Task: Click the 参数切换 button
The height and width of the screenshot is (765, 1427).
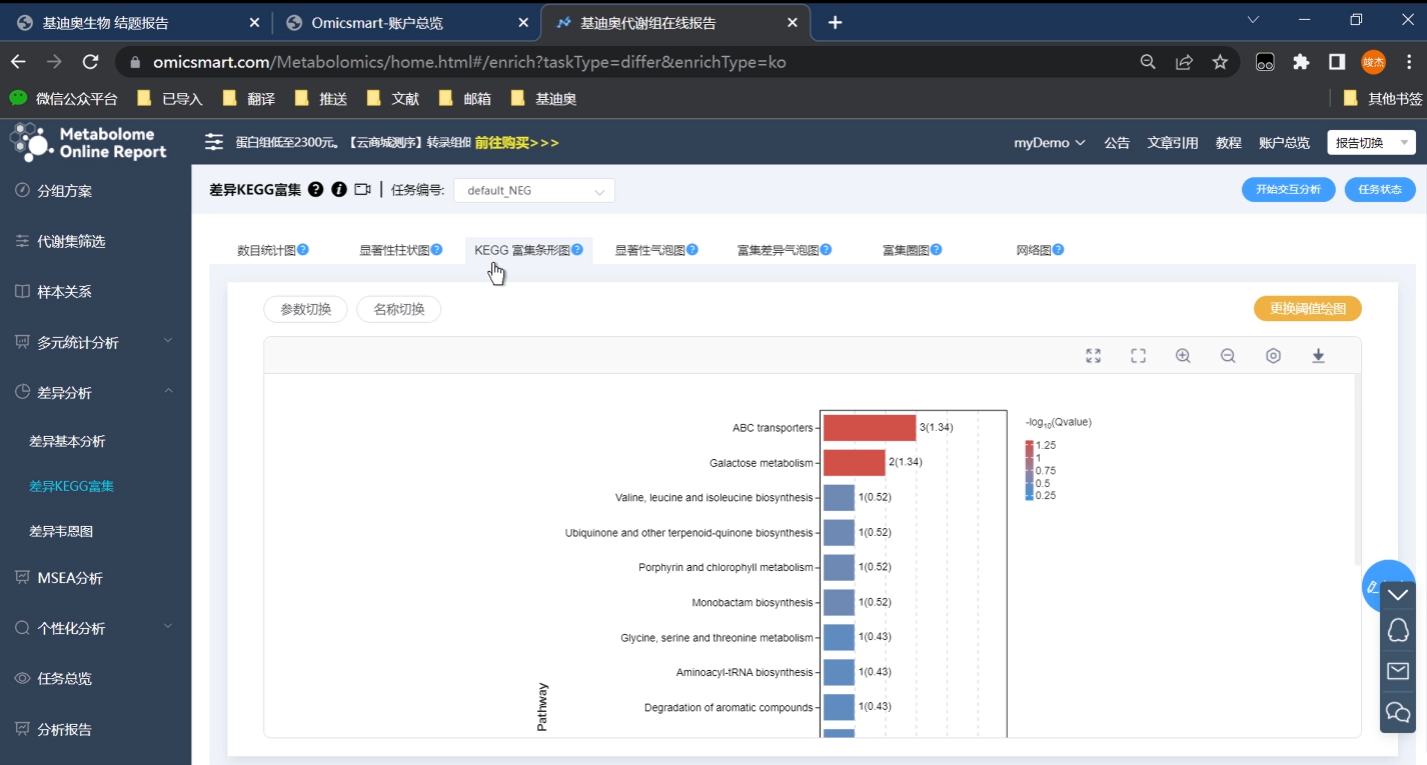Action: [x=305, y=310]
